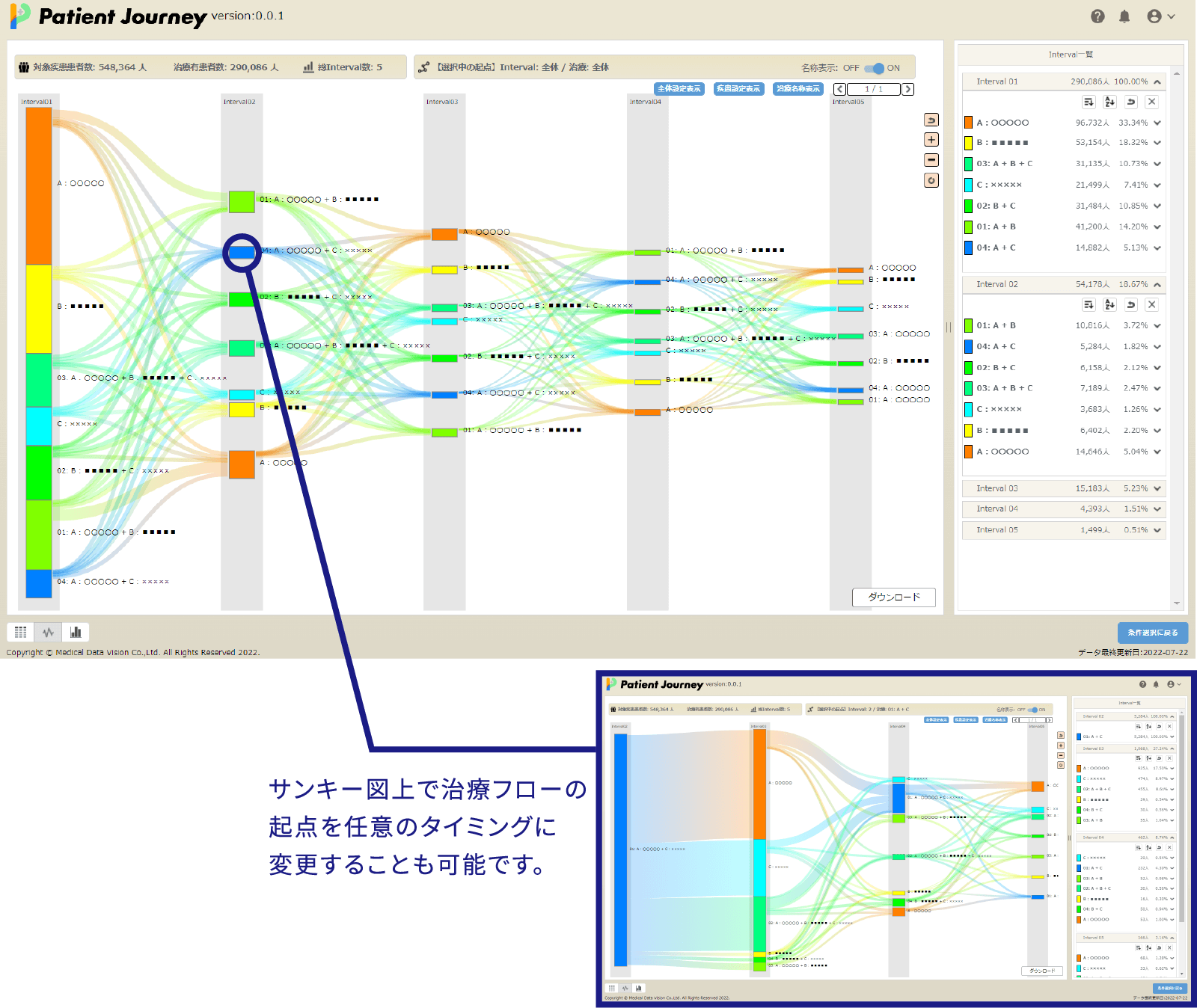This screenshot has height=1008, width=1197.
Task: Clear Interval 02 list with X icon
Action: [1152, 304]
